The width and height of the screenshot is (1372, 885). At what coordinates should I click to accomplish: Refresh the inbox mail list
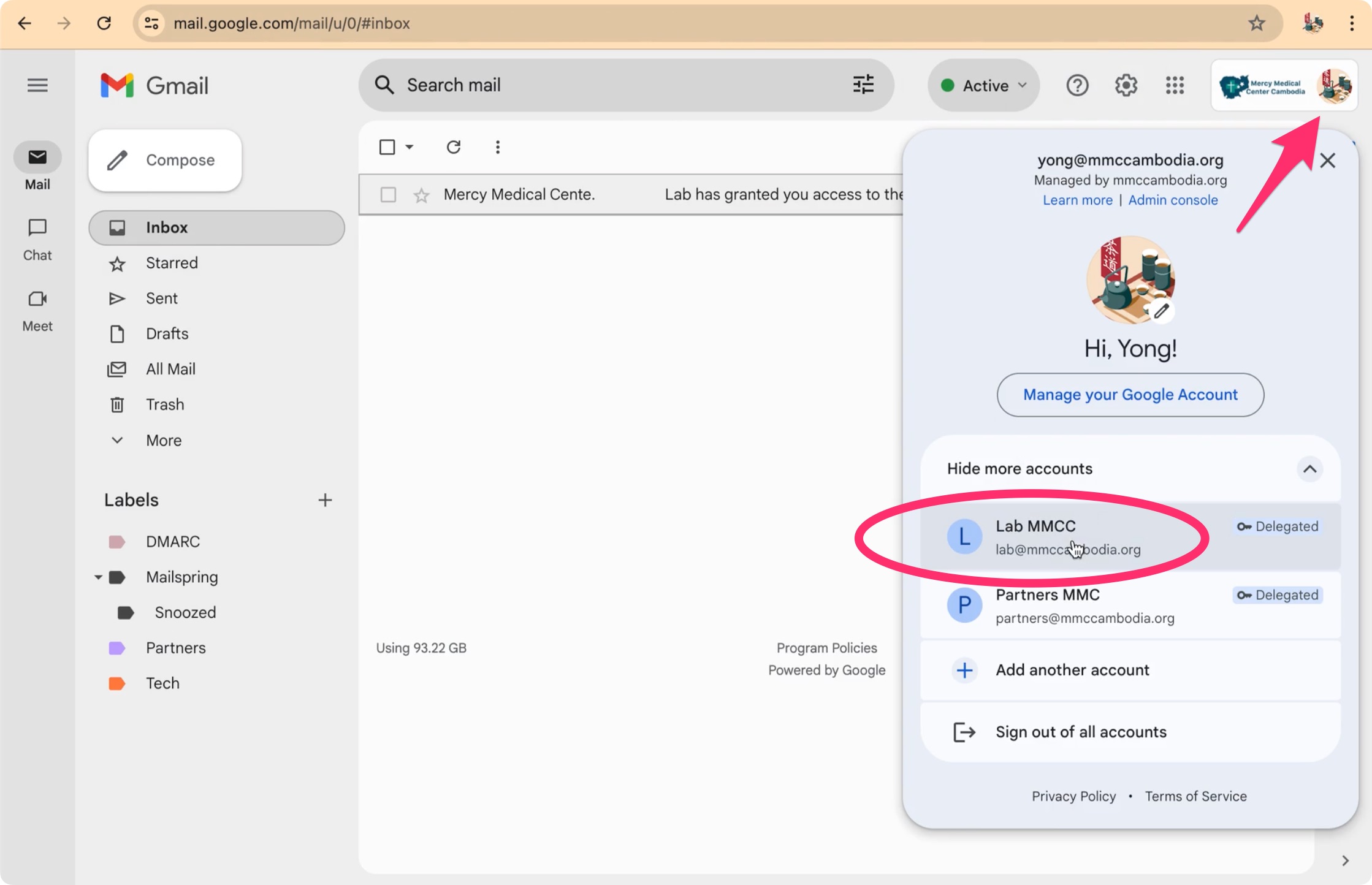click(454, 147)
